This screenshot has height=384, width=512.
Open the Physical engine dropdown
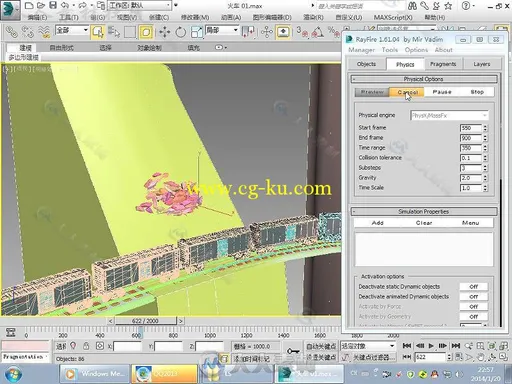point(449,115)
